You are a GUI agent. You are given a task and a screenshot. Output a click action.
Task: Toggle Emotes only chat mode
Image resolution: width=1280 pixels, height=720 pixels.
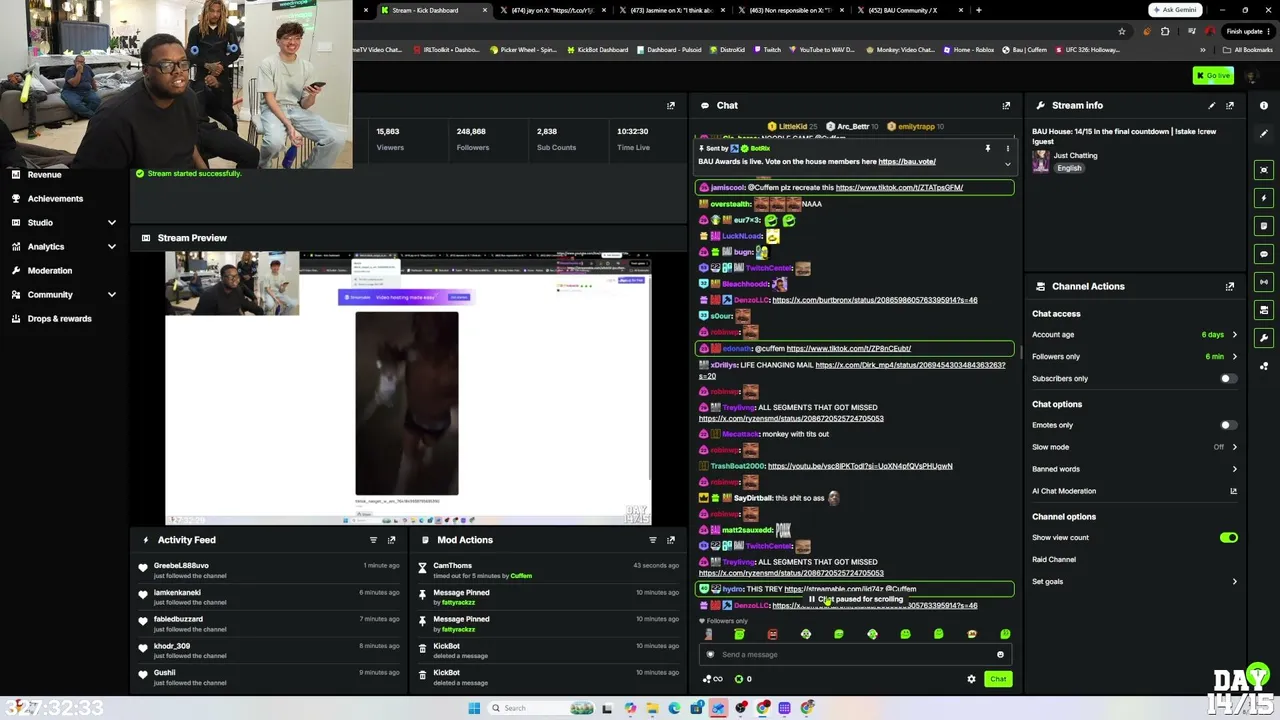[x=1228, y=425]
